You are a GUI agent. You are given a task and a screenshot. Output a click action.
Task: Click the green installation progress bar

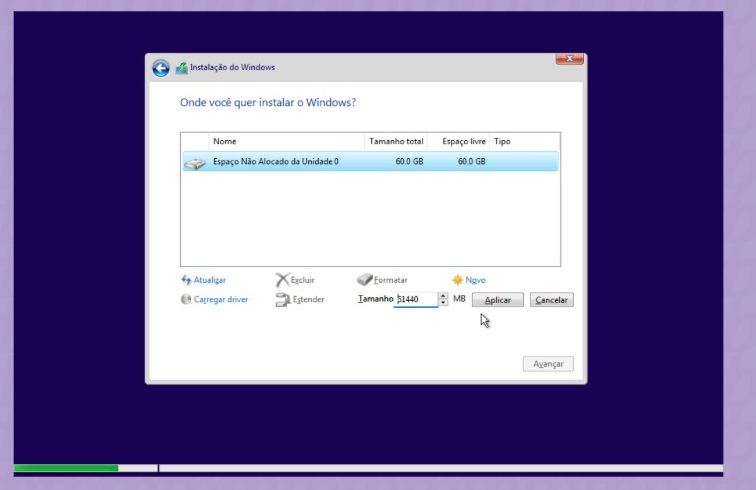click(x=66, y=468)
